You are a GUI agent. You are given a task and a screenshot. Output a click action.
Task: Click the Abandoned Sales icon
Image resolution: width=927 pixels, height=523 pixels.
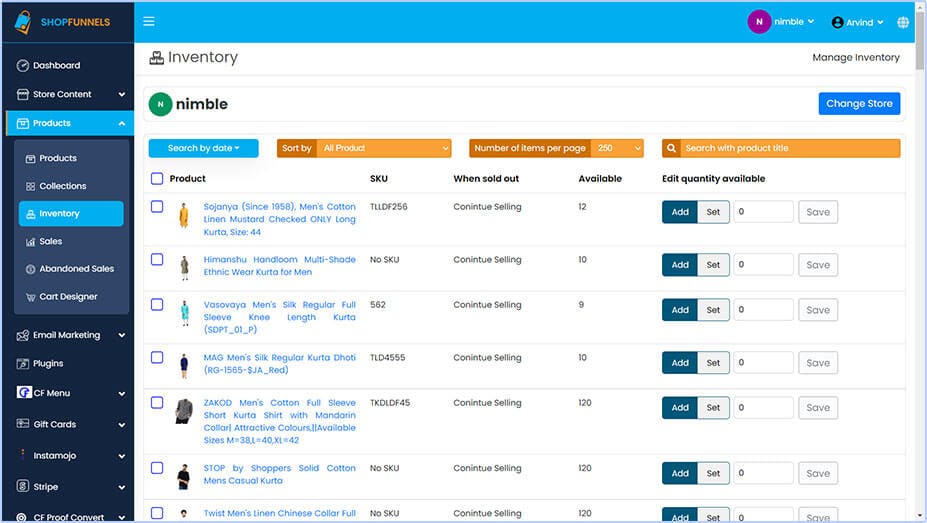point(30,269)
